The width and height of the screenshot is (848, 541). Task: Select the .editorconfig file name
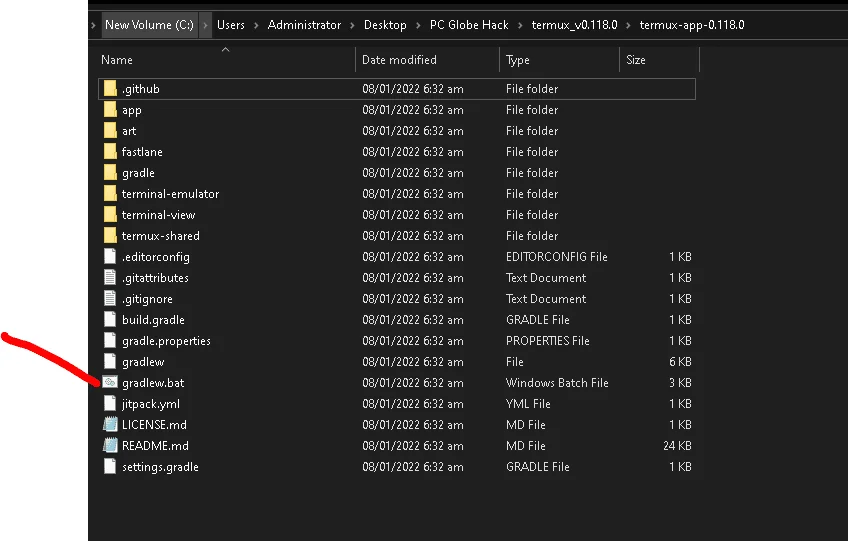click(x=156, y=257)
